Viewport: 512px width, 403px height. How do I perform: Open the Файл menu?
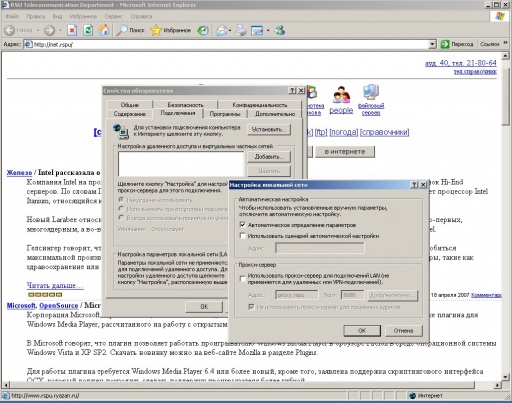(12, 16)
